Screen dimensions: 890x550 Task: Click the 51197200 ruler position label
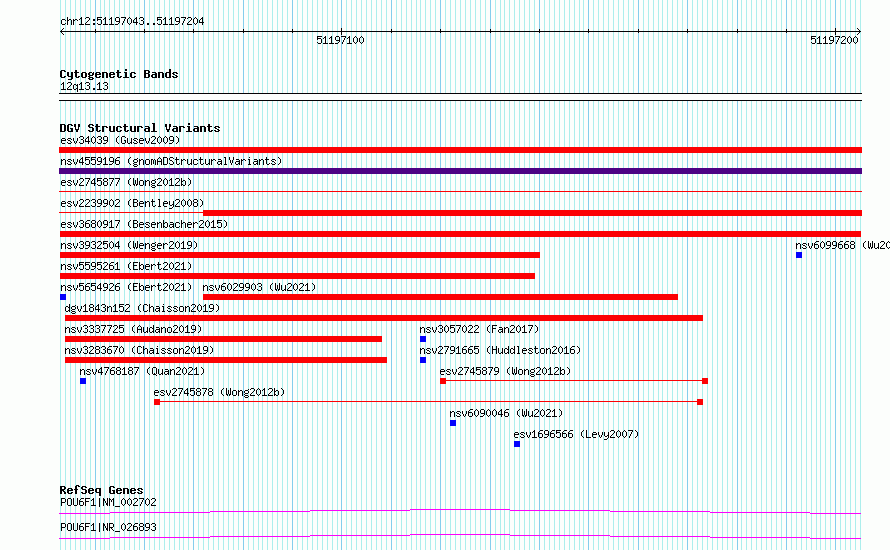(834, 40)
